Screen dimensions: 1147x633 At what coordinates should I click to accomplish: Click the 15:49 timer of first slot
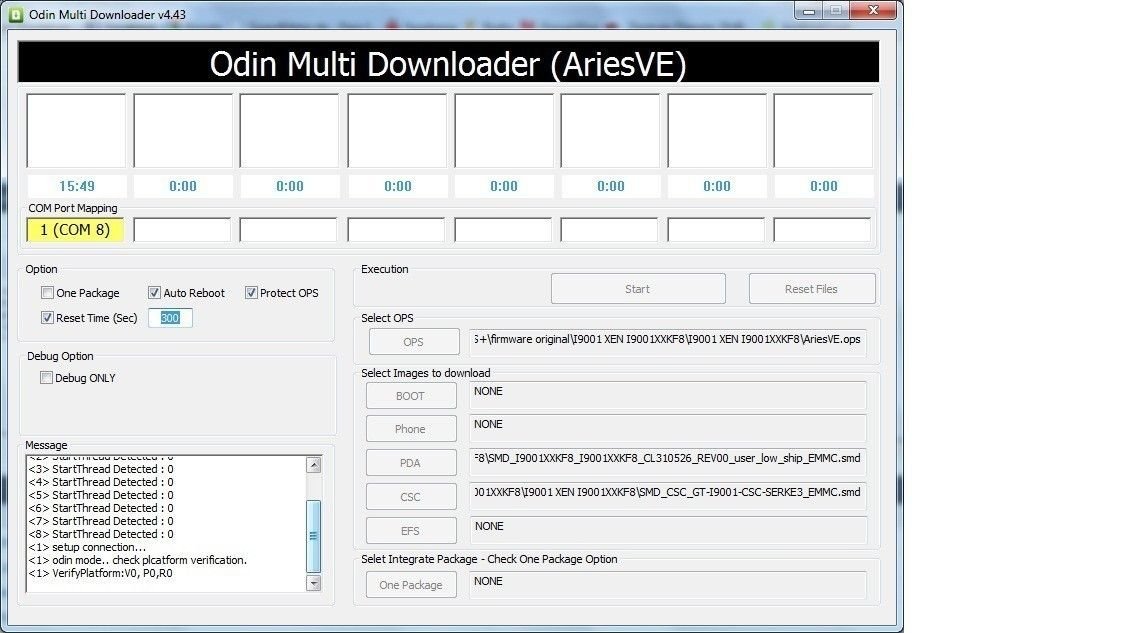77,186
